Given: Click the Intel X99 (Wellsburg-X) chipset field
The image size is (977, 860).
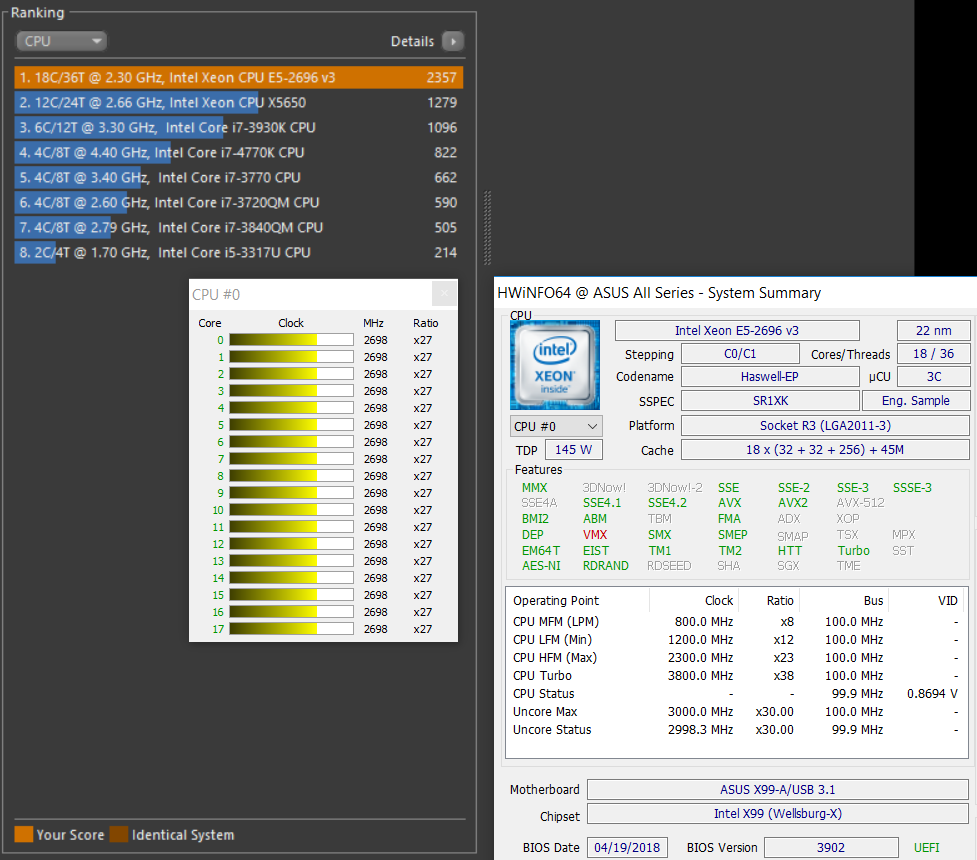Looking at the screenshot, I should (778, 814).
